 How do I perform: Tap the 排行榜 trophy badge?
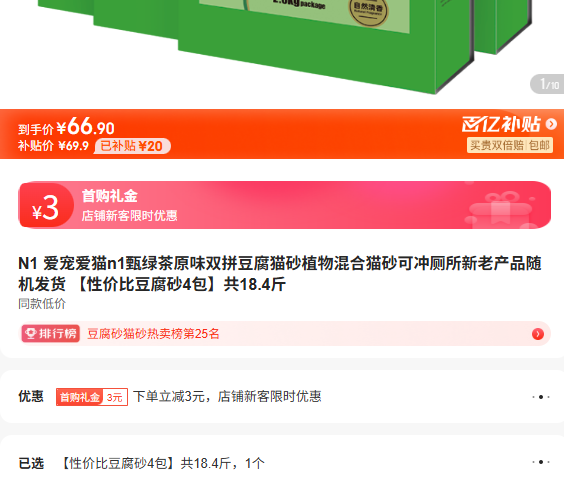click(x=50, y=333)
